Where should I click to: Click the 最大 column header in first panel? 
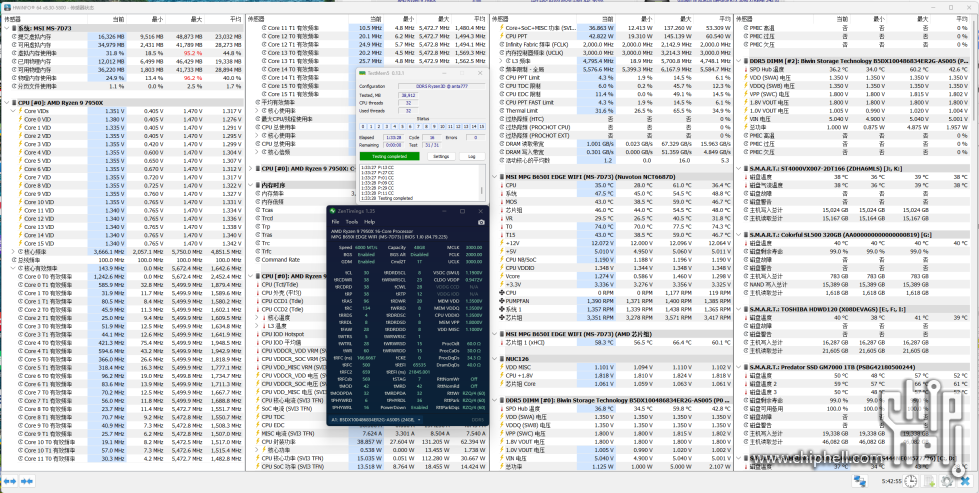click(x=184, y=19)
